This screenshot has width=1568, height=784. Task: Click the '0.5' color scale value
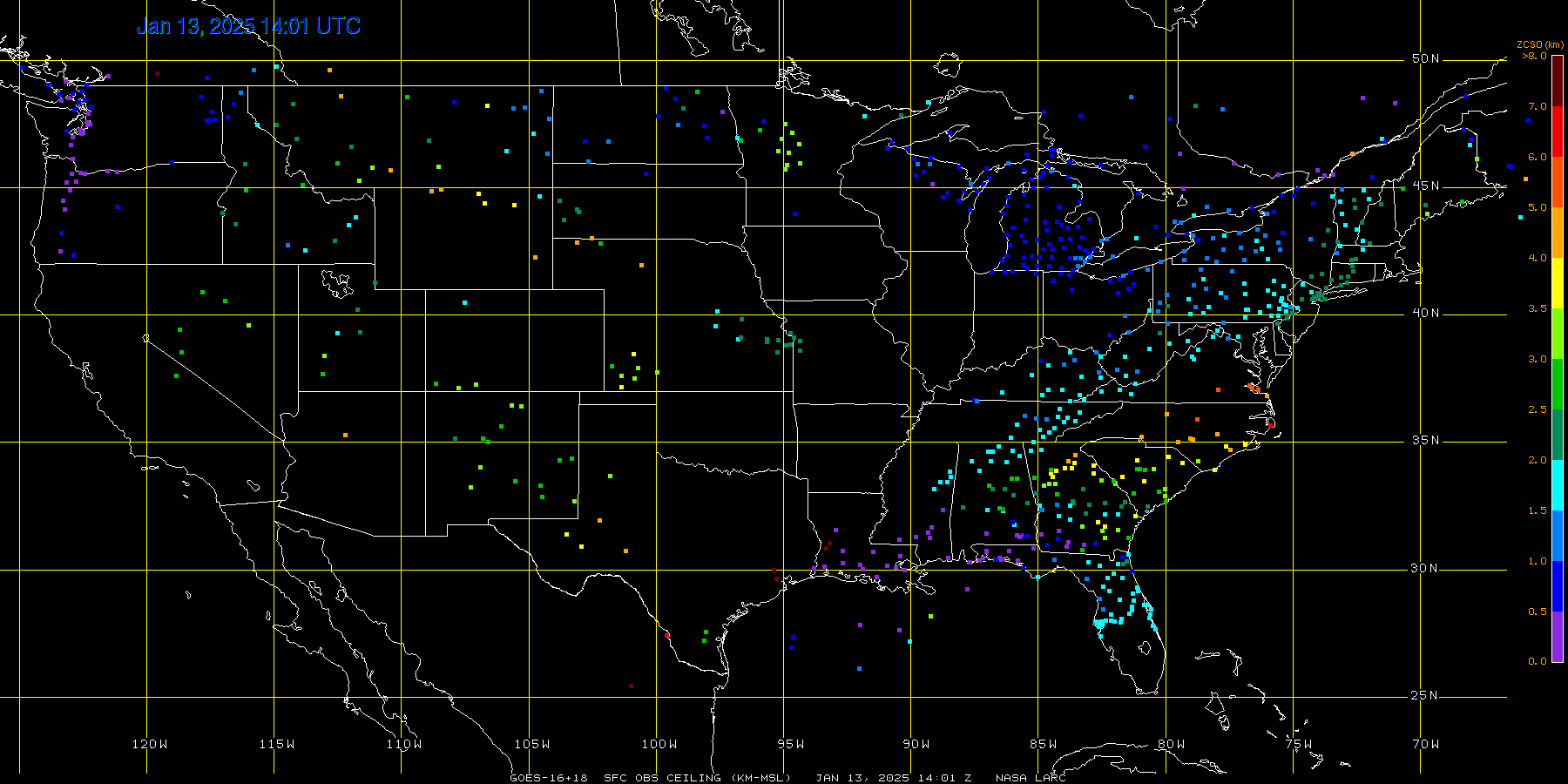pyautogui.click(x=1538, y=612)
